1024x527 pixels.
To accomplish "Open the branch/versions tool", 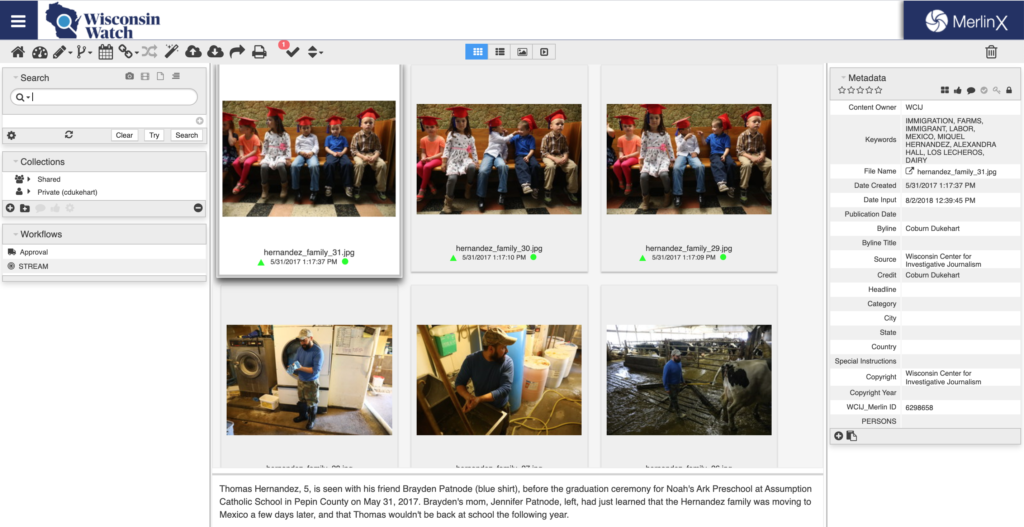I will [x=84, y=52].
